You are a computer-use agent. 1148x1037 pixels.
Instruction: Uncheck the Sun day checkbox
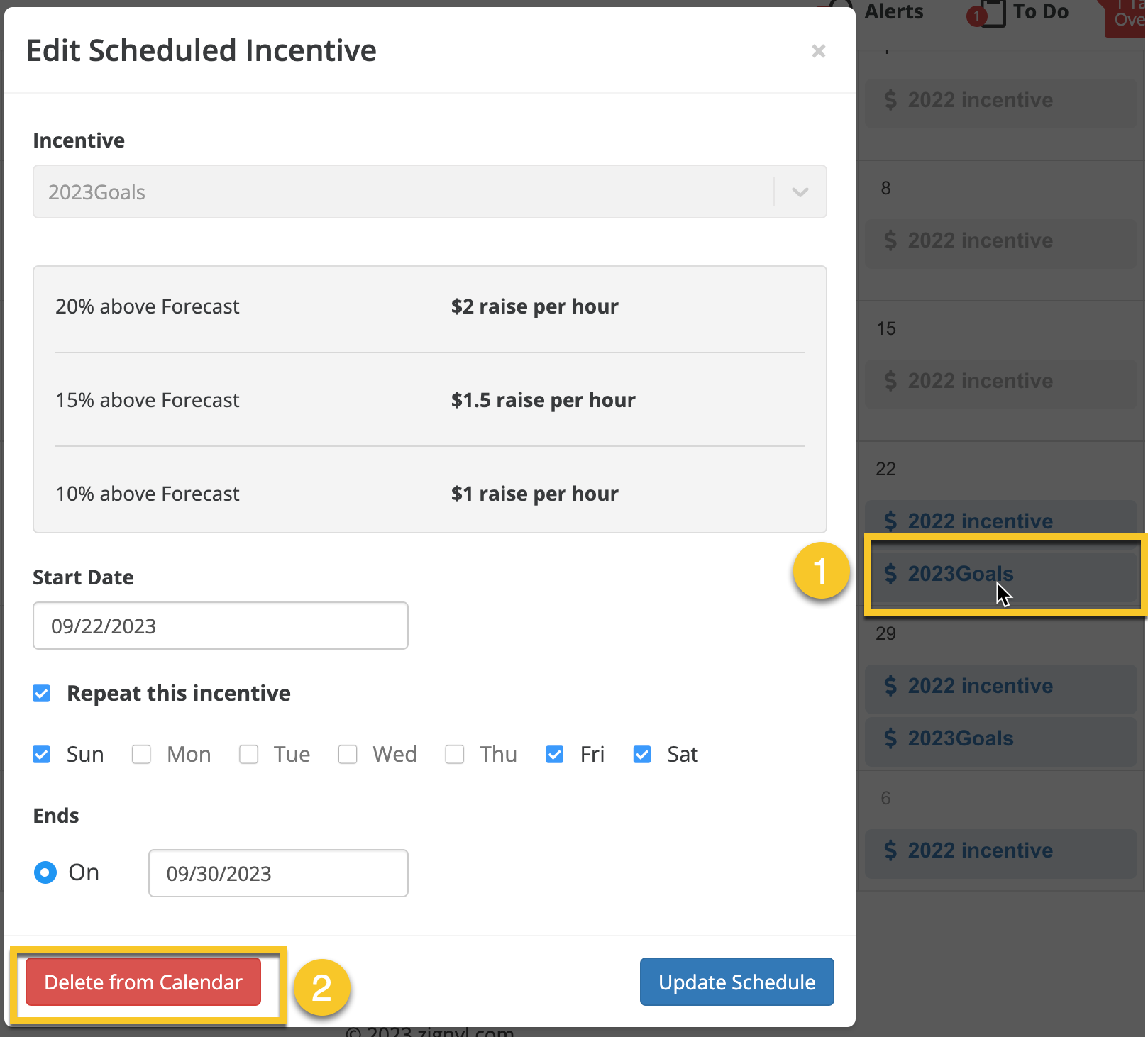click(x=42, y=754)
